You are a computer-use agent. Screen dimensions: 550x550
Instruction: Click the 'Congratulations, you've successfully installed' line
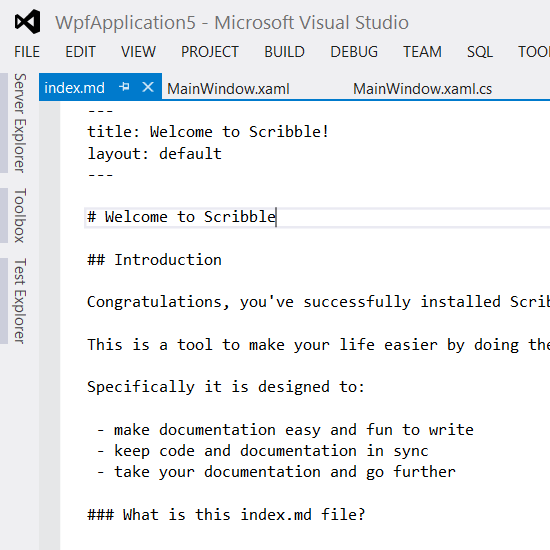coord(318,302)
